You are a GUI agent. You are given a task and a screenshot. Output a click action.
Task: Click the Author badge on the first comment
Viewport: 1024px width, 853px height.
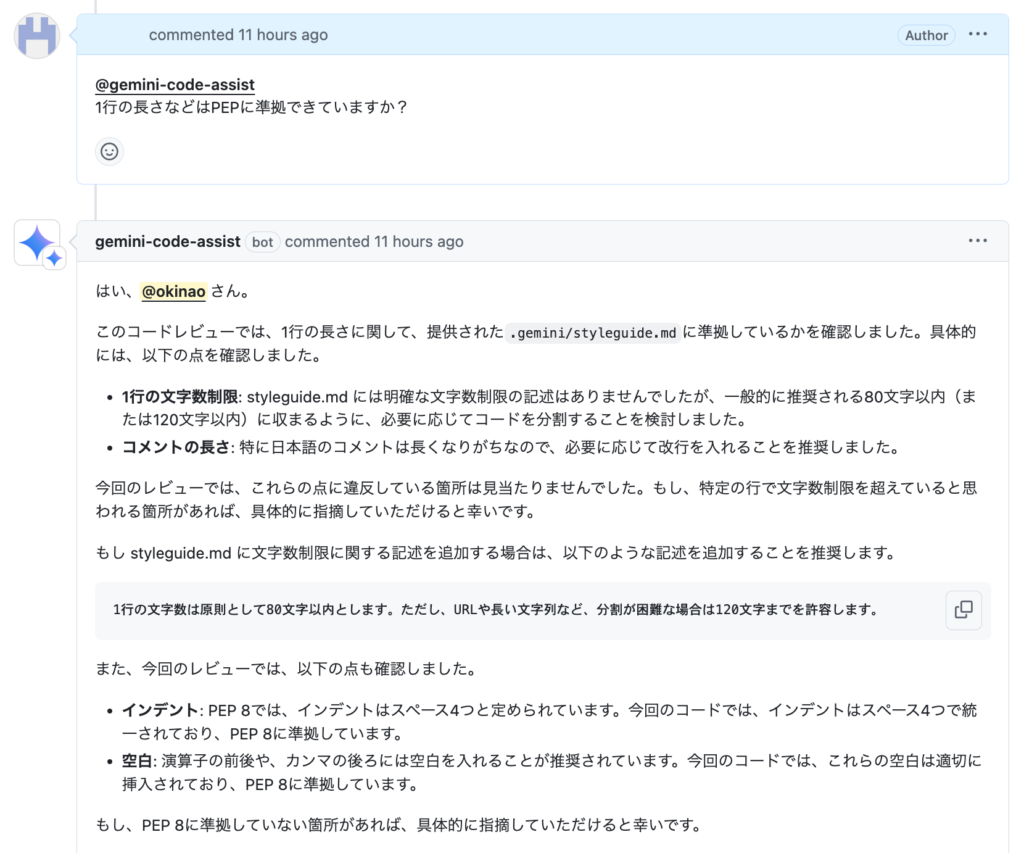coord(926,34)
